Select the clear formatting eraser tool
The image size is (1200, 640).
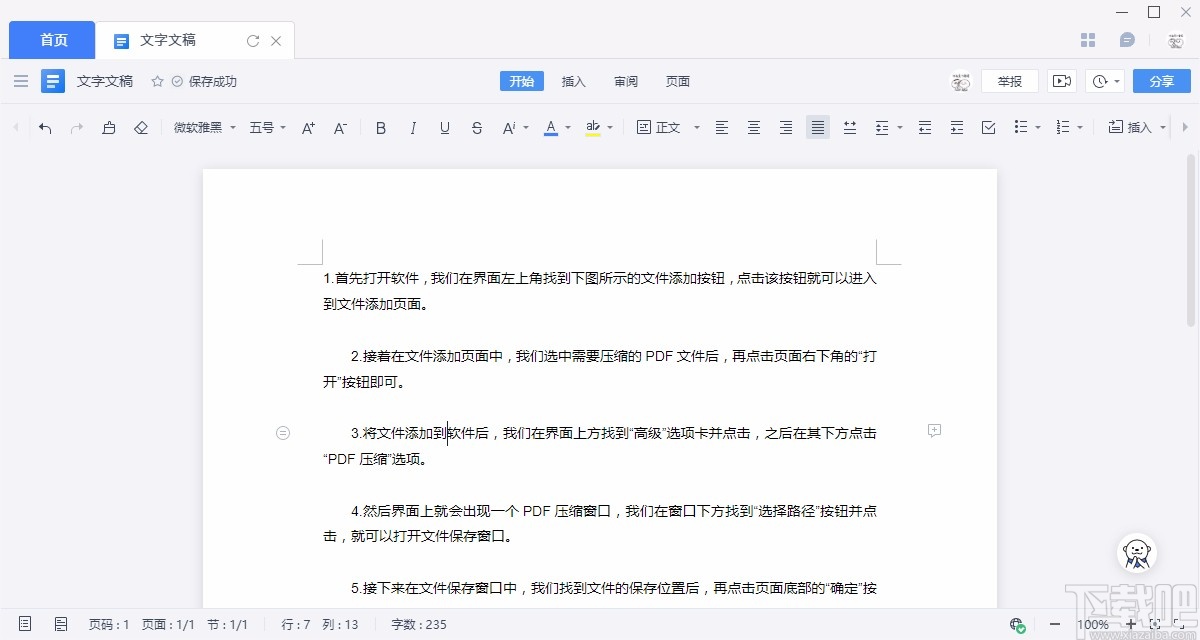[x=141, y=127]
